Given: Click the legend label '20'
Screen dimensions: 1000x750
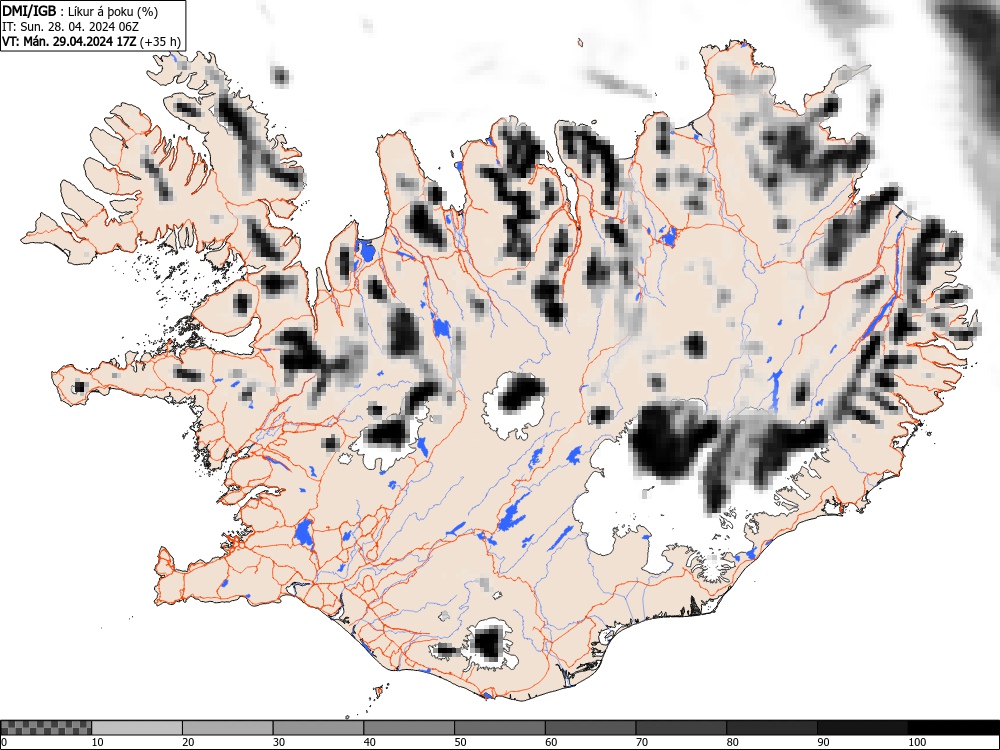Looking at the screenshot, I should pyautogui.click(x=189, y=742).
